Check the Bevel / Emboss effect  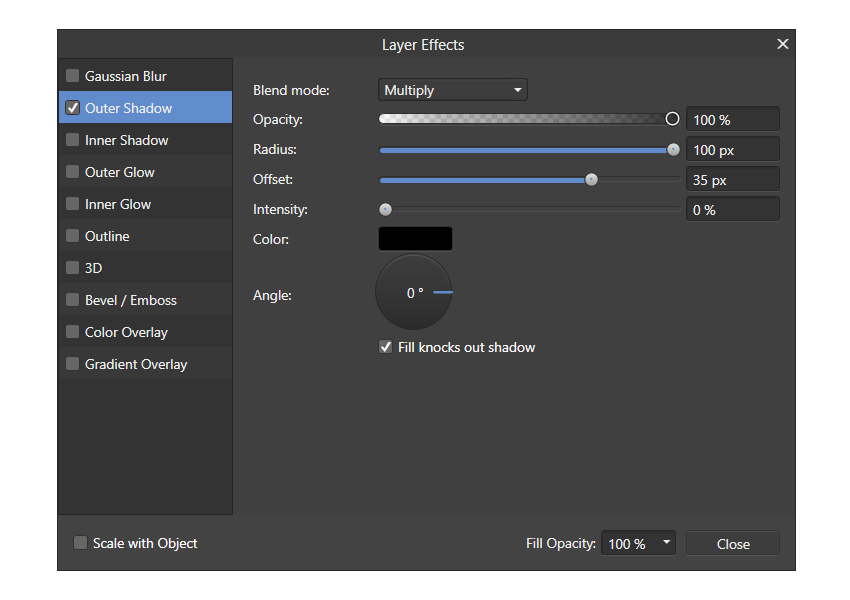click(72, 299)
